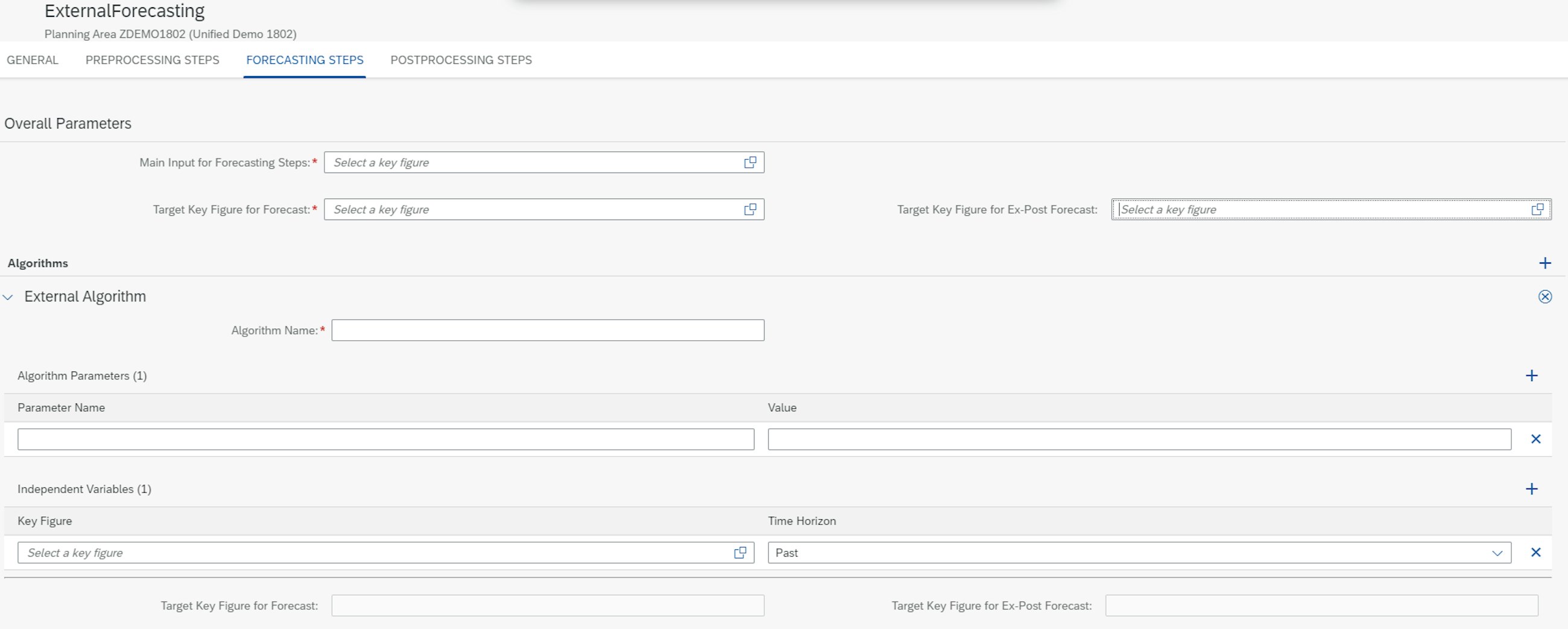
Task: Select the Forecasting Steps tab
Action: 305,60
